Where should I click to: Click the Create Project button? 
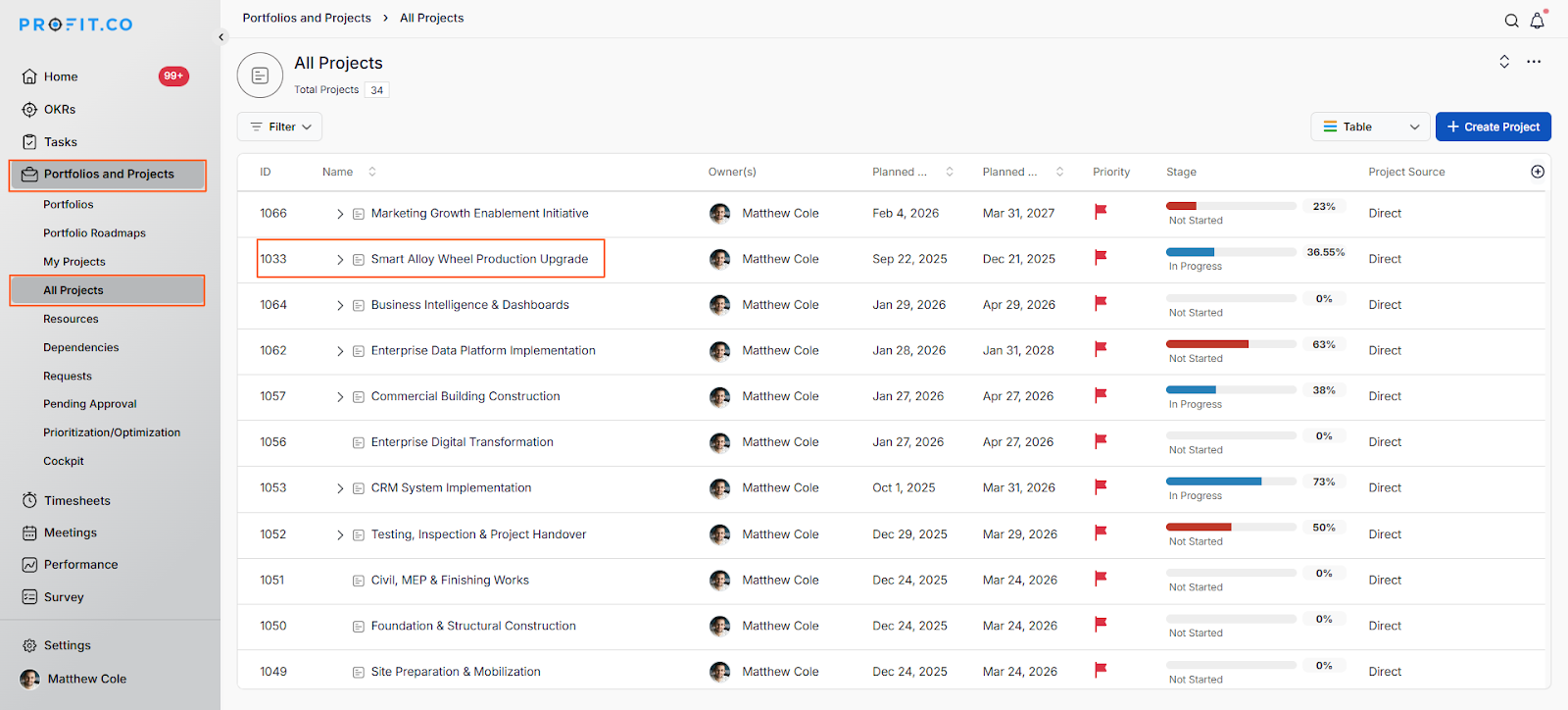(x=1493, y=127)
